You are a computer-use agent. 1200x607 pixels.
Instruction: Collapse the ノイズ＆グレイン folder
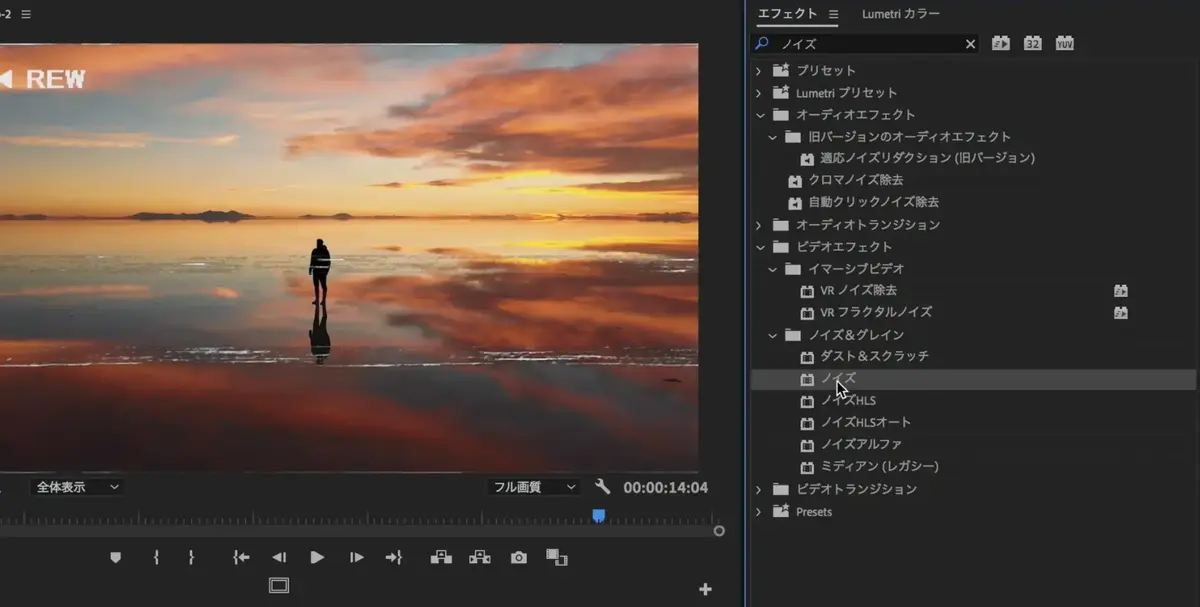772,335
